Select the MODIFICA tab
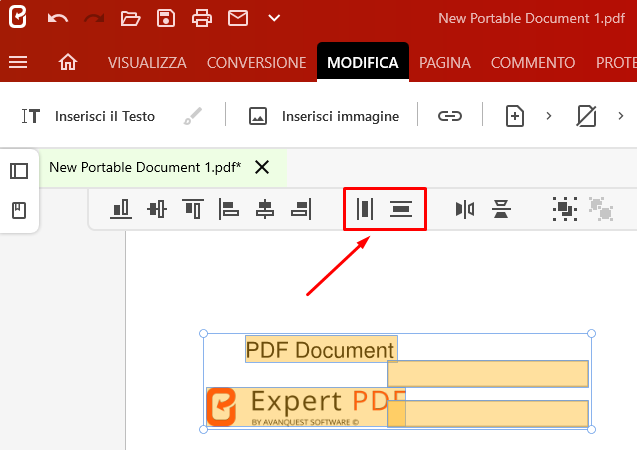The image size is (637, 450). click(363, 62)
